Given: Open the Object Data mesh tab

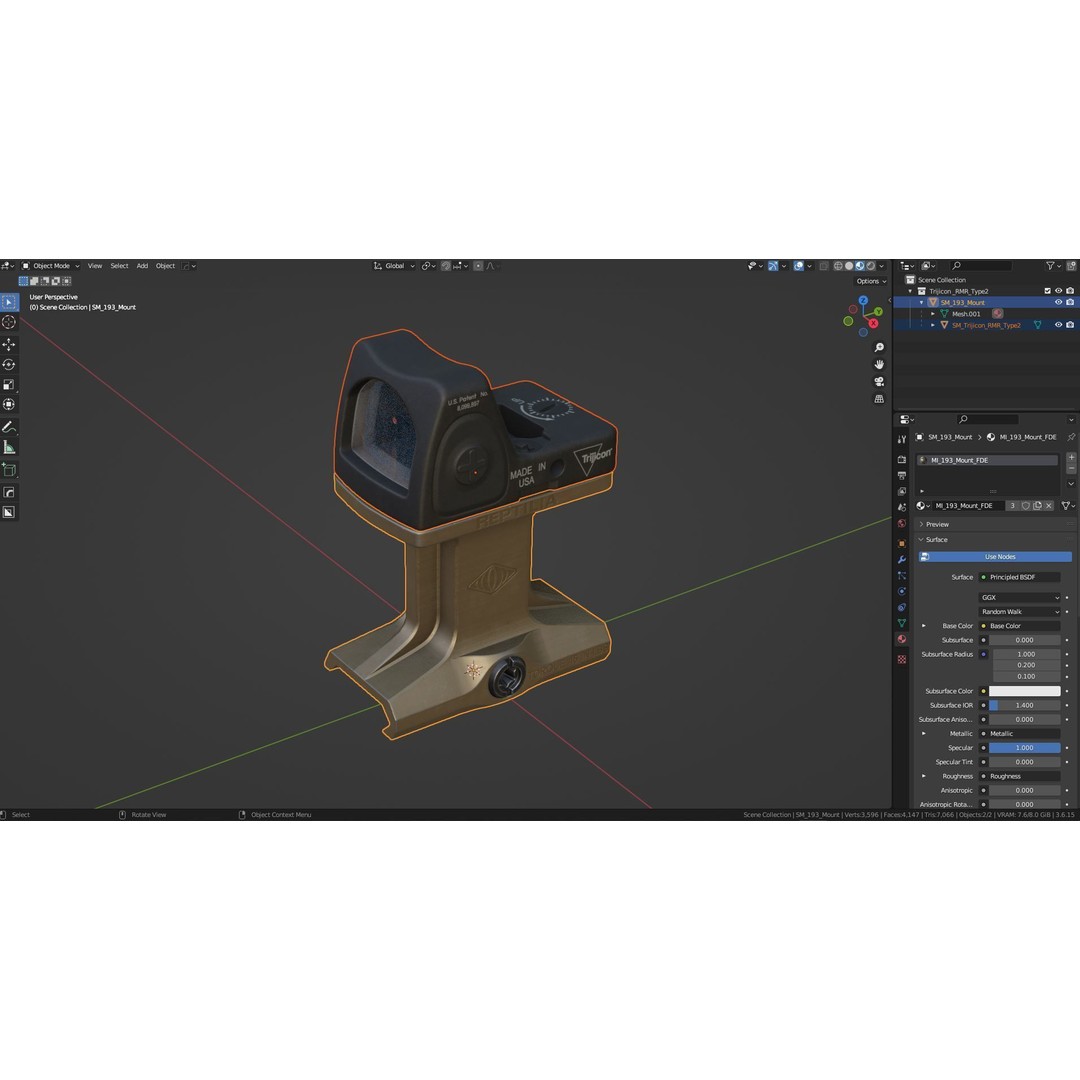Looking at the screenshot, I should [x=902, y=623].
